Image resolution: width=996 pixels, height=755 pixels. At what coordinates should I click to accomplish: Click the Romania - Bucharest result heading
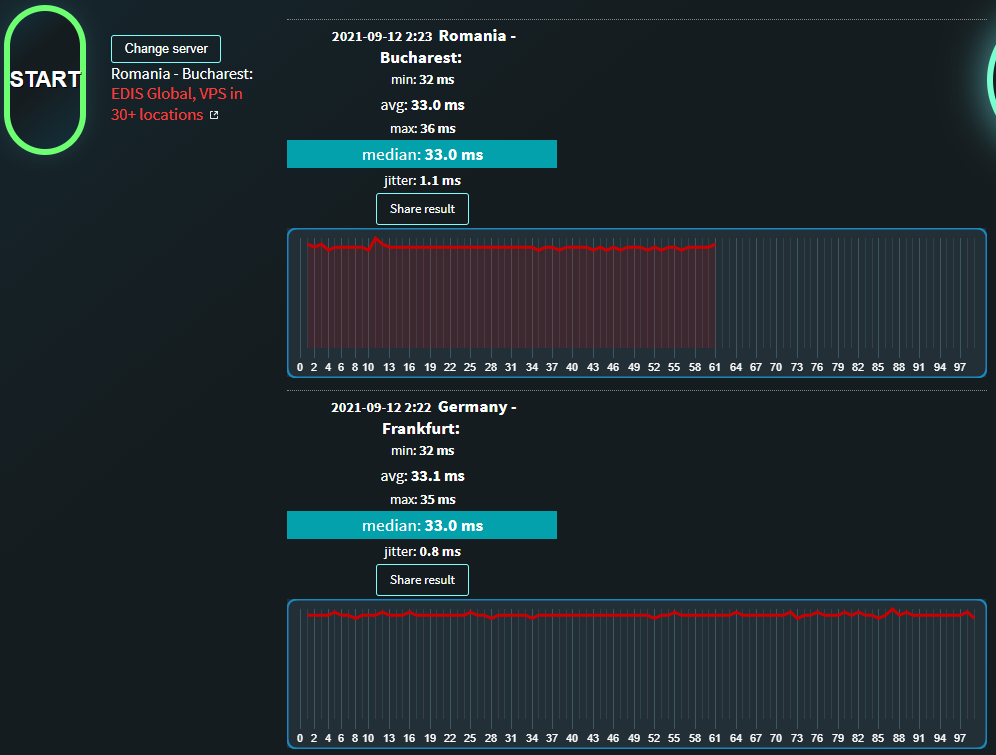click(x=448, y=46)
